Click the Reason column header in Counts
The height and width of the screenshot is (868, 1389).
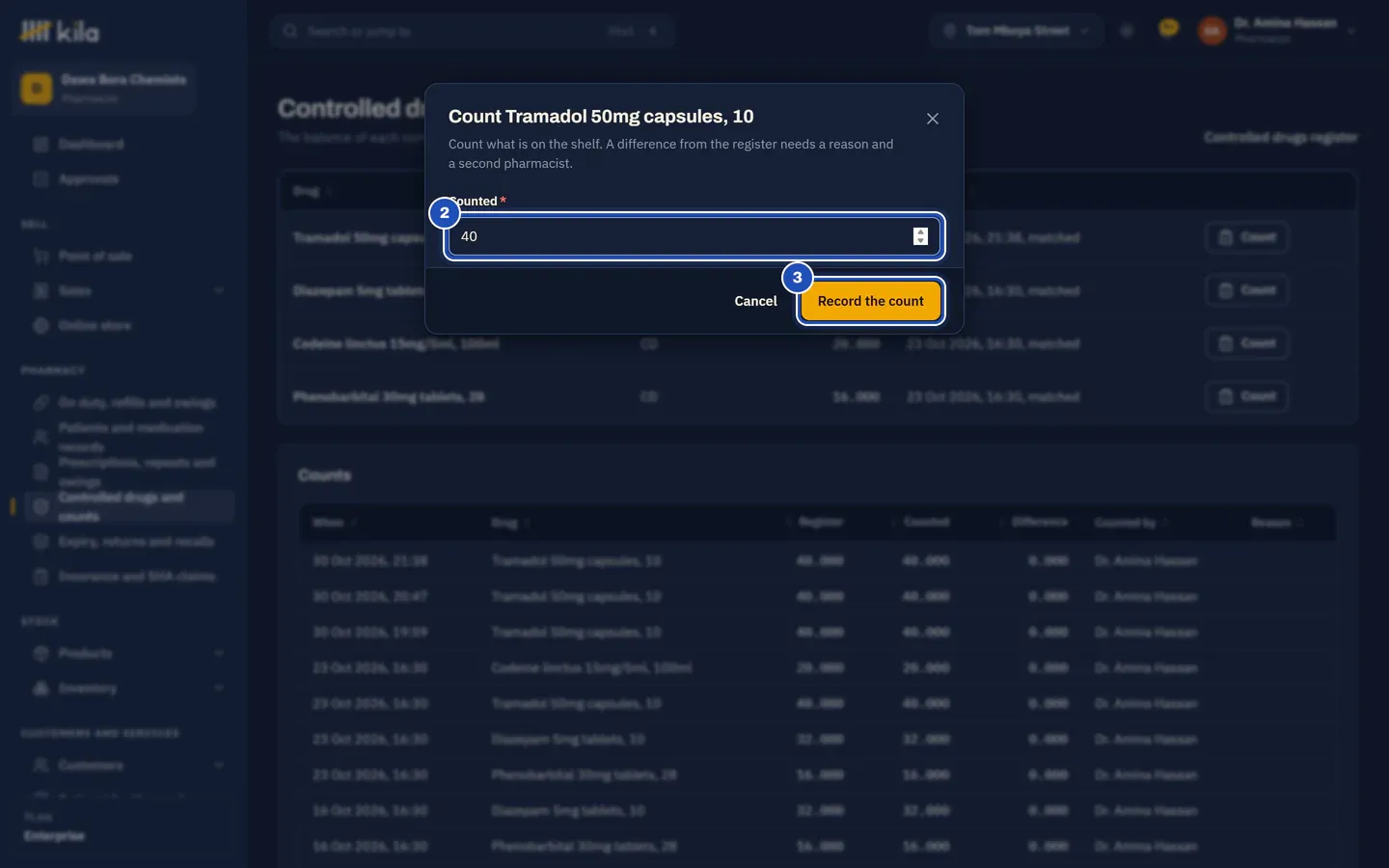click(1276, 523)
